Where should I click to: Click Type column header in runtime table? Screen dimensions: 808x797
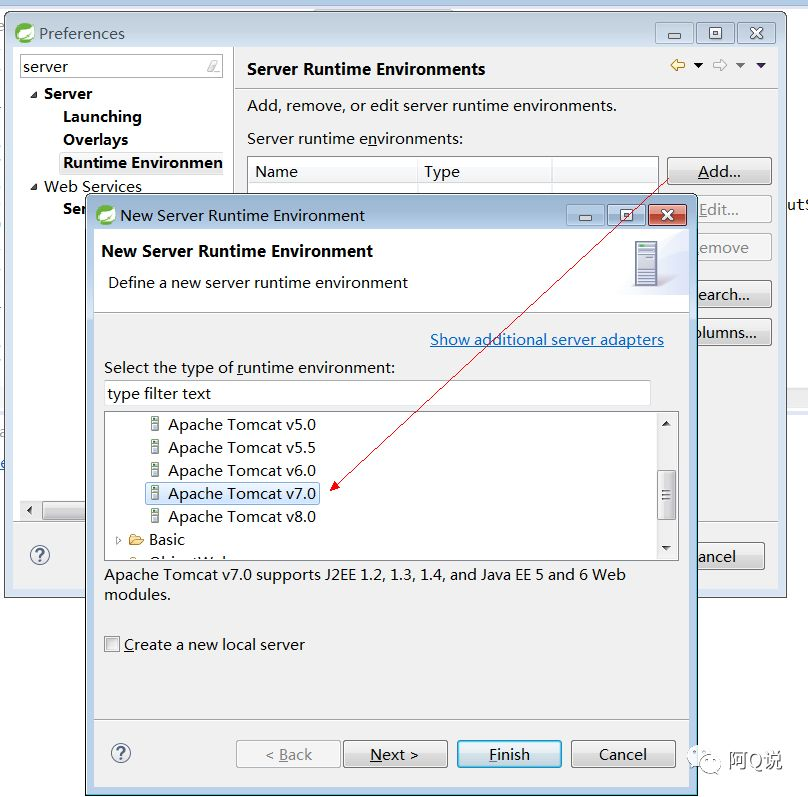click(x=484, y=172)
